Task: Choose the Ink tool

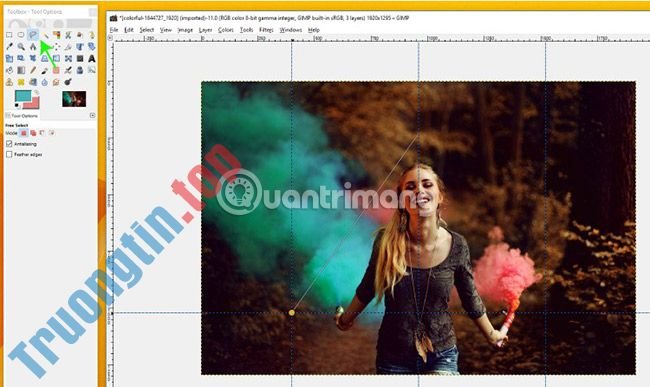Action: pos(80,70)
